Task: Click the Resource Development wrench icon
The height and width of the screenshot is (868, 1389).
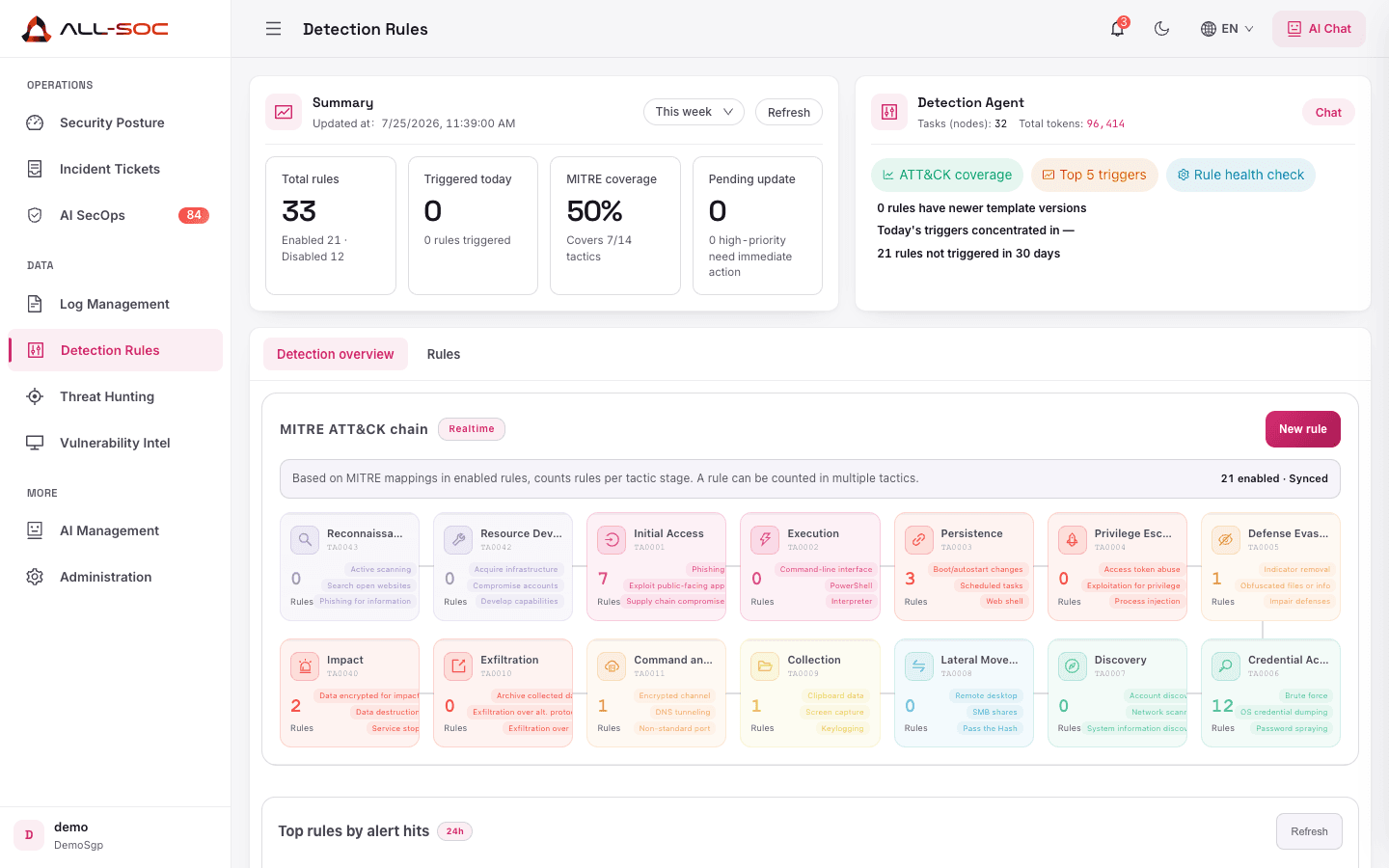Action: point(458,540)
